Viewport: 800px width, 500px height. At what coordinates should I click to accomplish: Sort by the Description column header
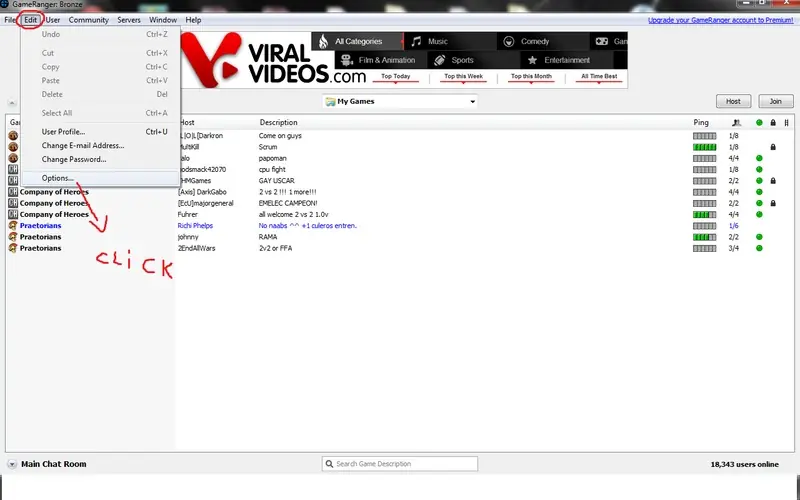(x=278, y=122)
